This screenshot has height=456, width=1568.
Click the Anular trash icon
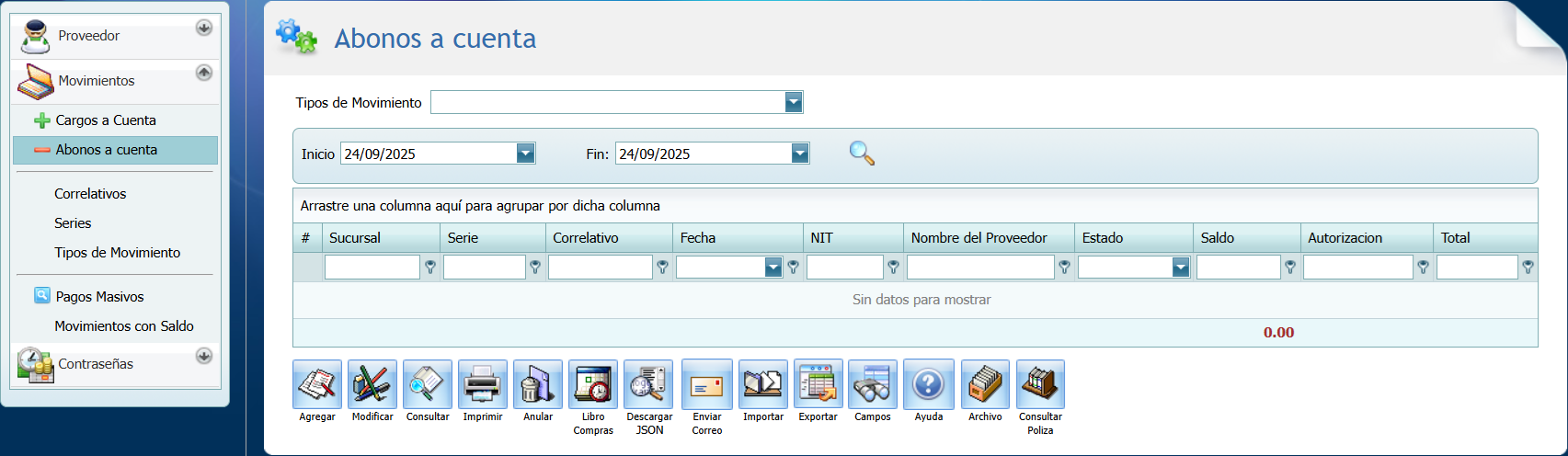click(x=538, y=384)
